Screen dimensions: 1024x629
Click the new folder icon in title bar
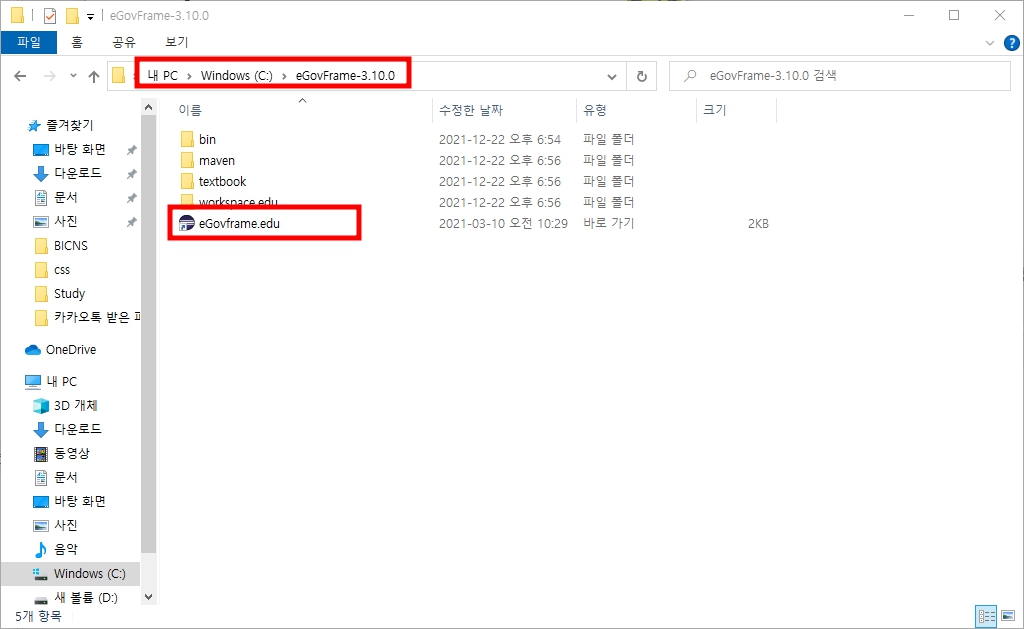72,15
